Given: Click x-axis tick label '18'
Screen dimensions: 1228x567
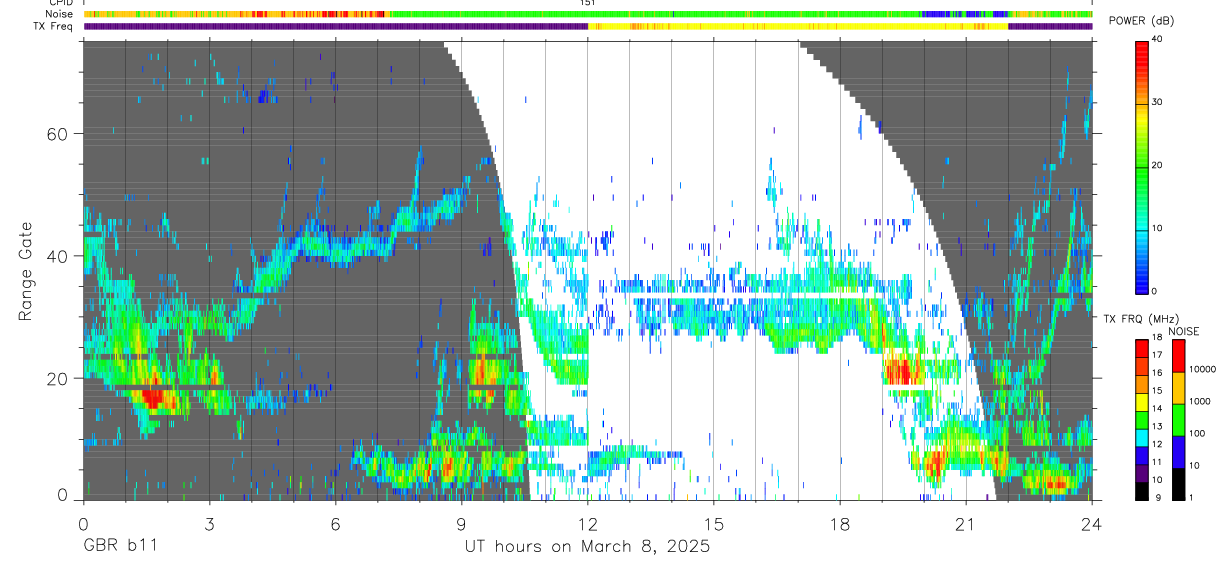Looking at the screenshot, I should click(840, 523).
